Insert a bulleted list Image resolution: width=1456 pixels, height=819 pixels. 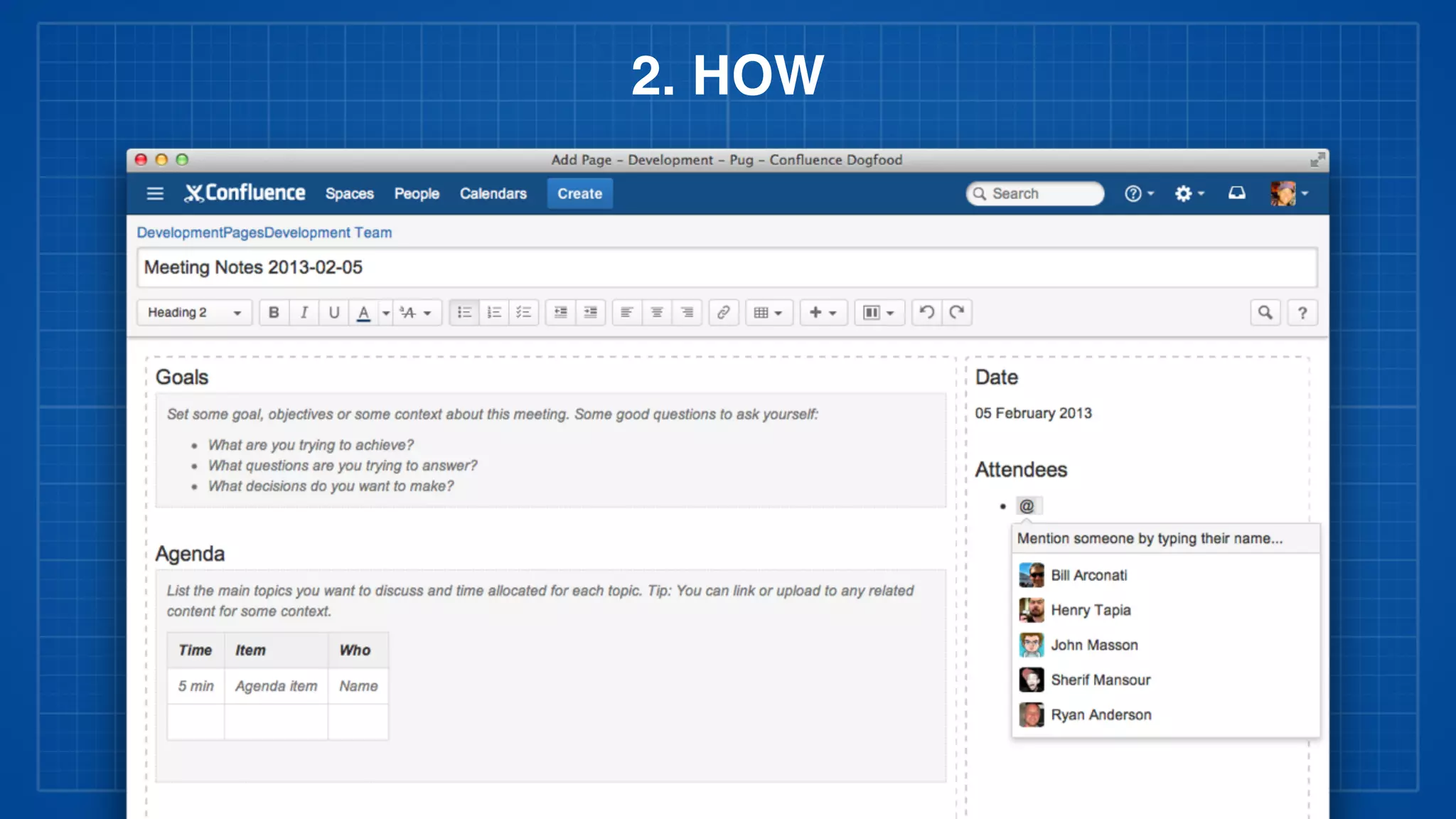click(x=464, y=313)
